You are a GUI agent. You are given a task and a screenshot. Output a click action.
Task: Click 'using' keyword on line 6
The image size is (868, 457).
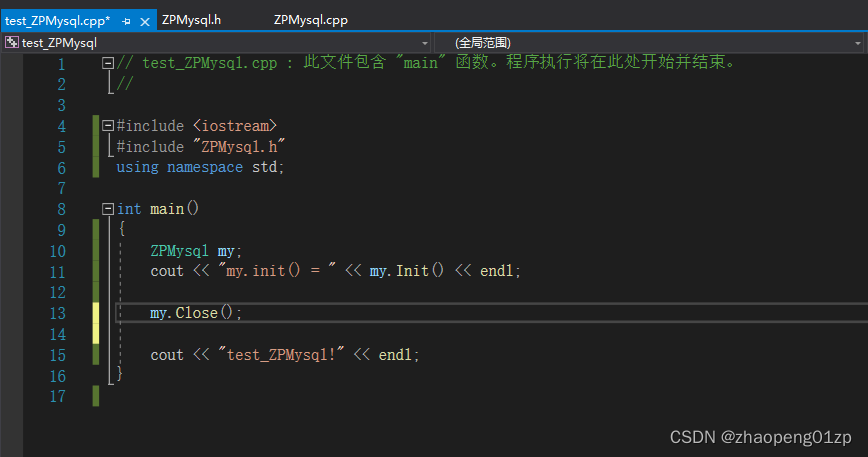[x=137, y=167]
